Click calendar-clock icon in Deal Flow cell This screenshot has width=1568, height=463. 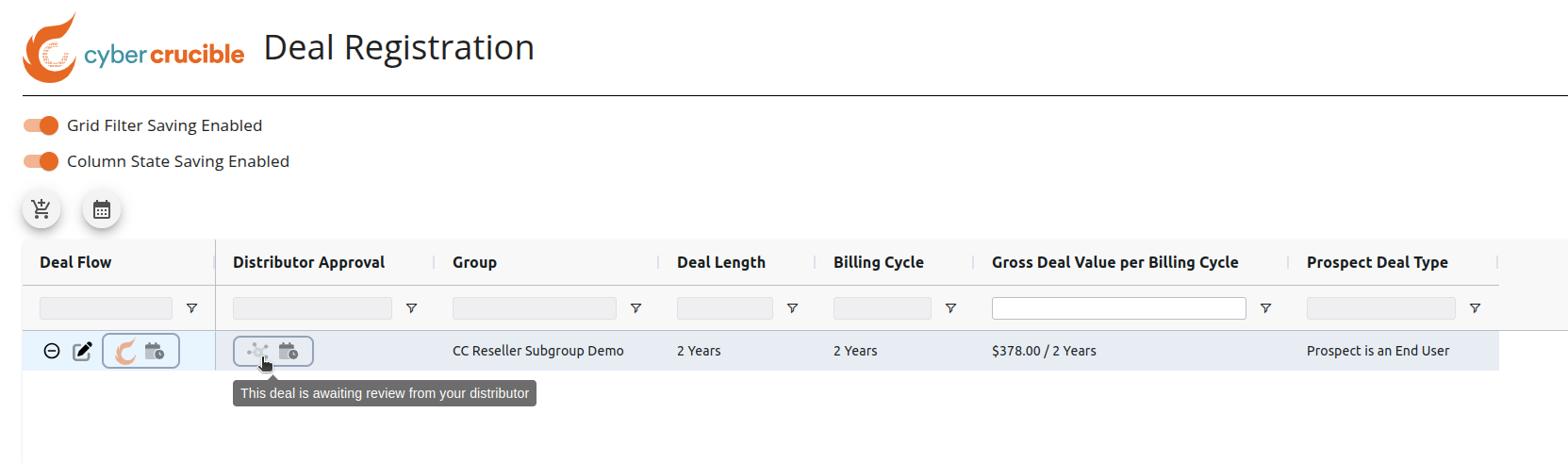coord(155,351)
